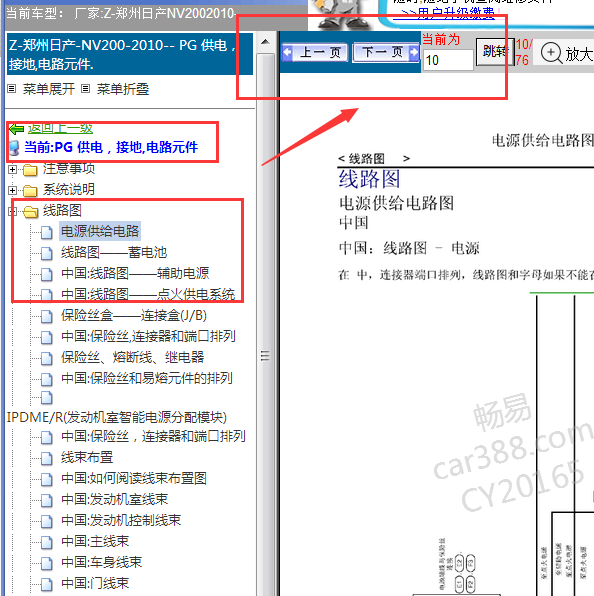The image size is (594, 596).
Task: Click page icon beside 保险丝、熔断线、继电器
Action: [46, 358]
